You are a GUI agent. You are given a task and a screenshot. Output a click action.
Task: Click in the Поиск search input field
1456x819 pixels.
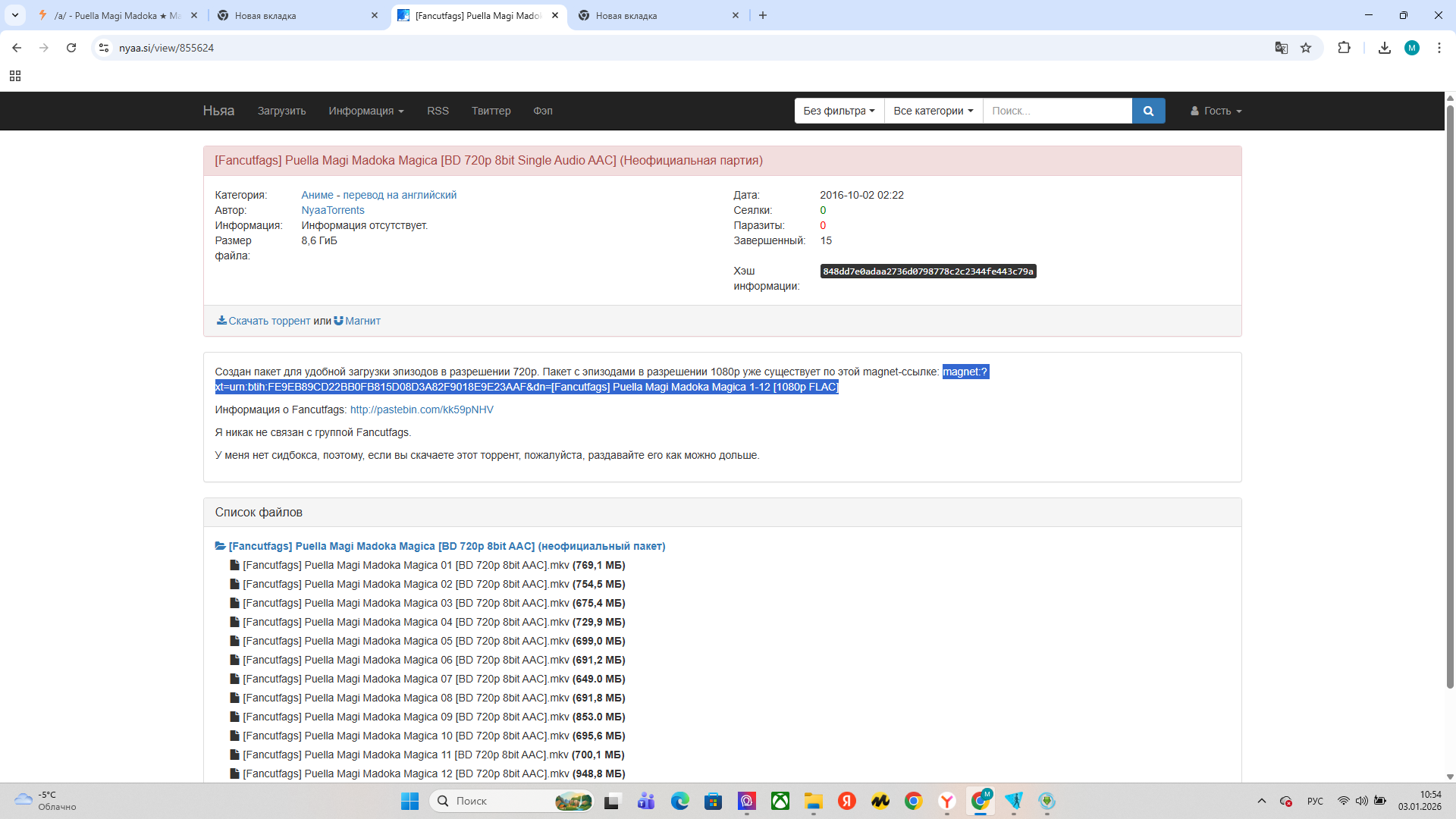pos(1057,111)
